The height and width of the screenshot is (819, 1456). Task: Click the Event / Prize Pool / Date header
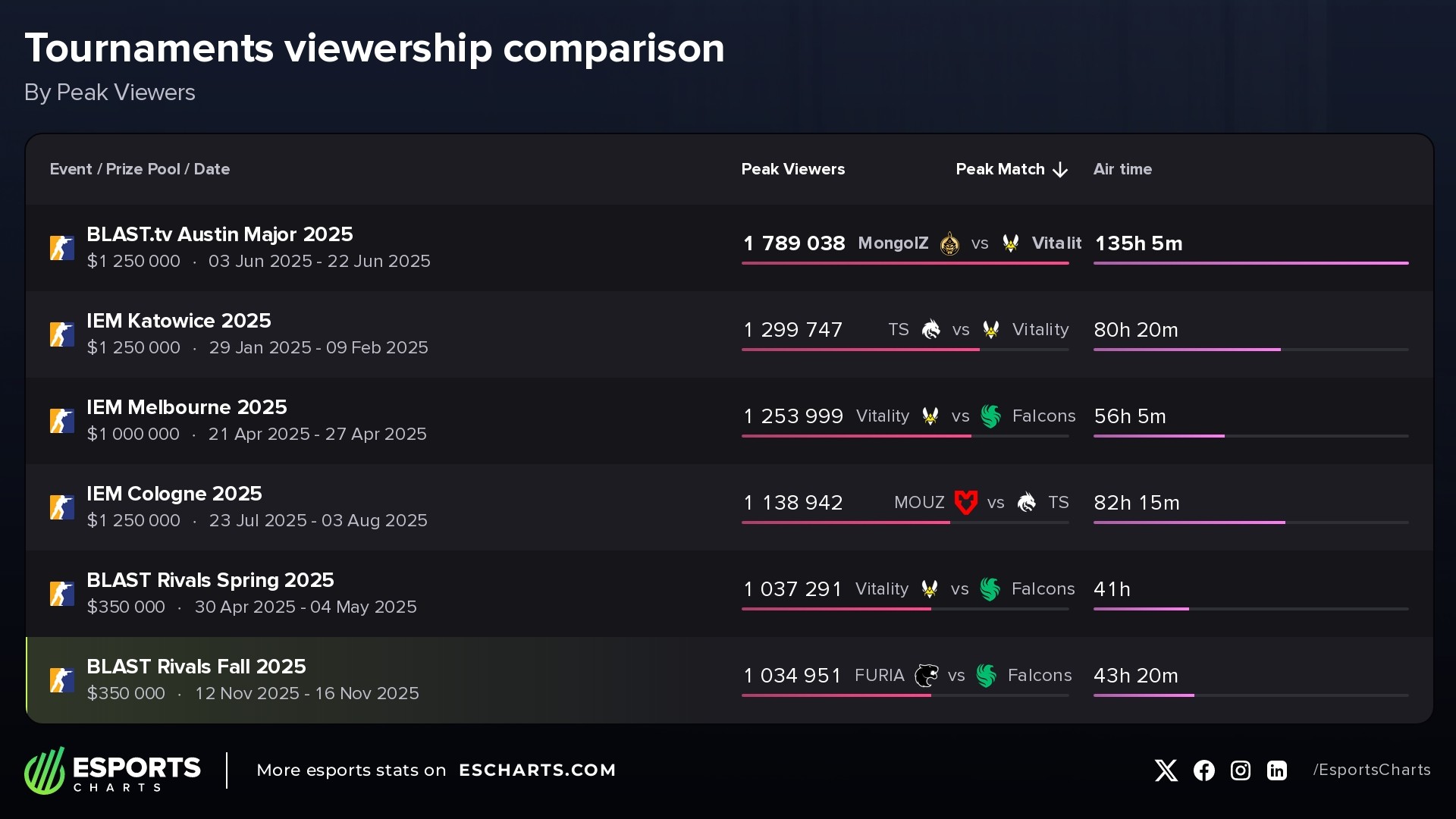pos(140,169)
